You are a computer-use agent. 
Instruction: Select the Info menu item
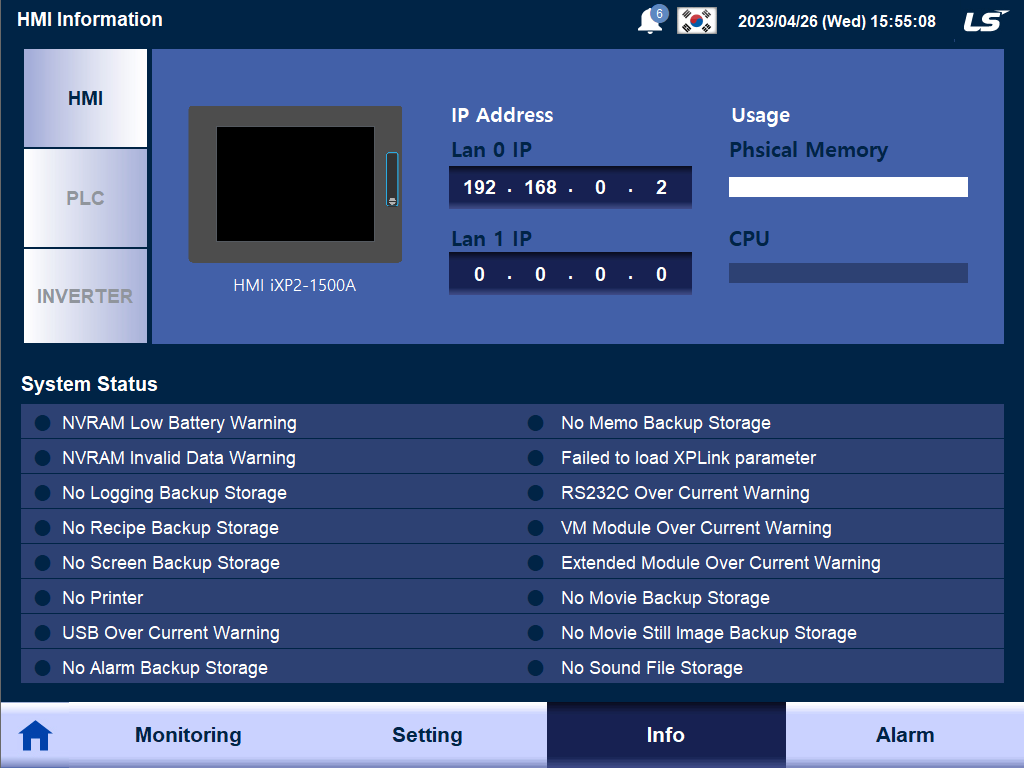[666, 735]
